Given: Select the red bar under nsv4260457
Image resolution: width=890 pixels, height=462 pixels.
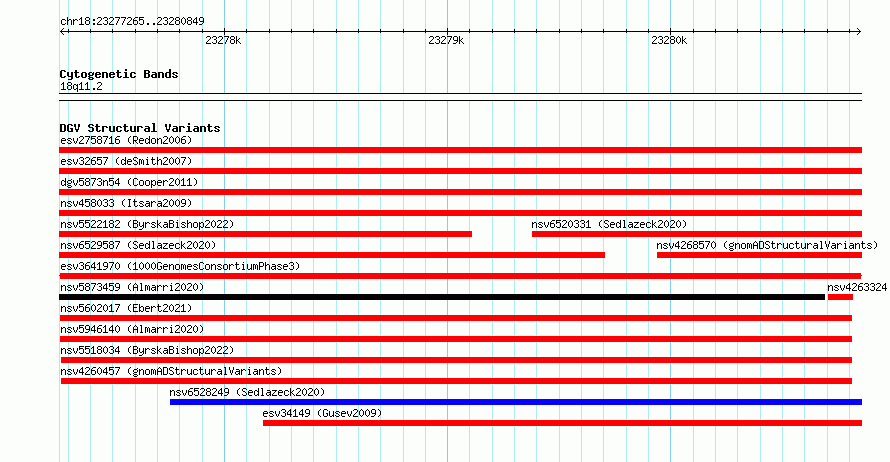Looking at the screenshot, I should [x=456, y=381].
